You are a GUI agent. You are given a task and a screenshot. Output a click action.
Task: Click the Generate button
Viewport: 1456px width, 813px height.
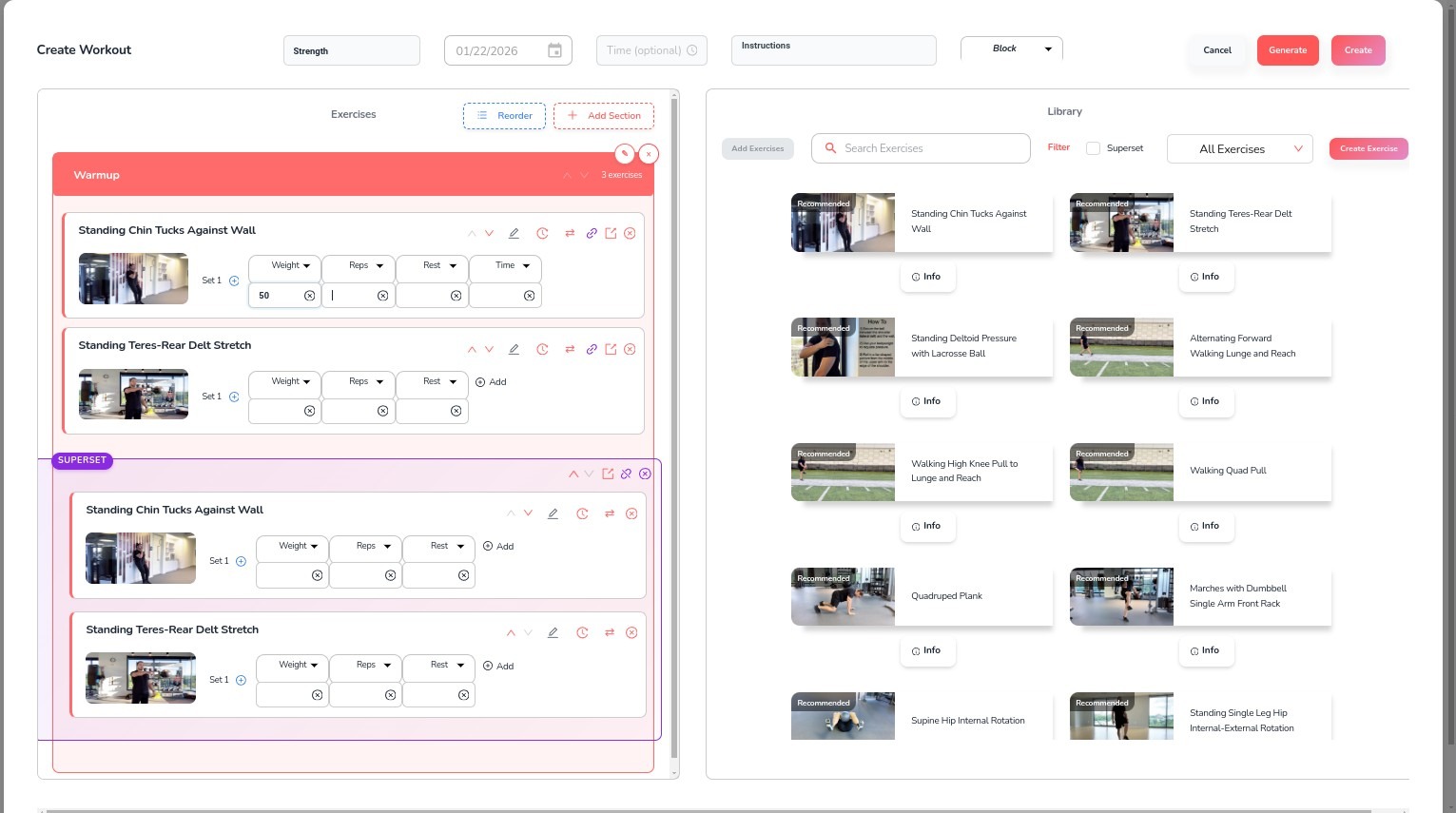pos(1288,50)
